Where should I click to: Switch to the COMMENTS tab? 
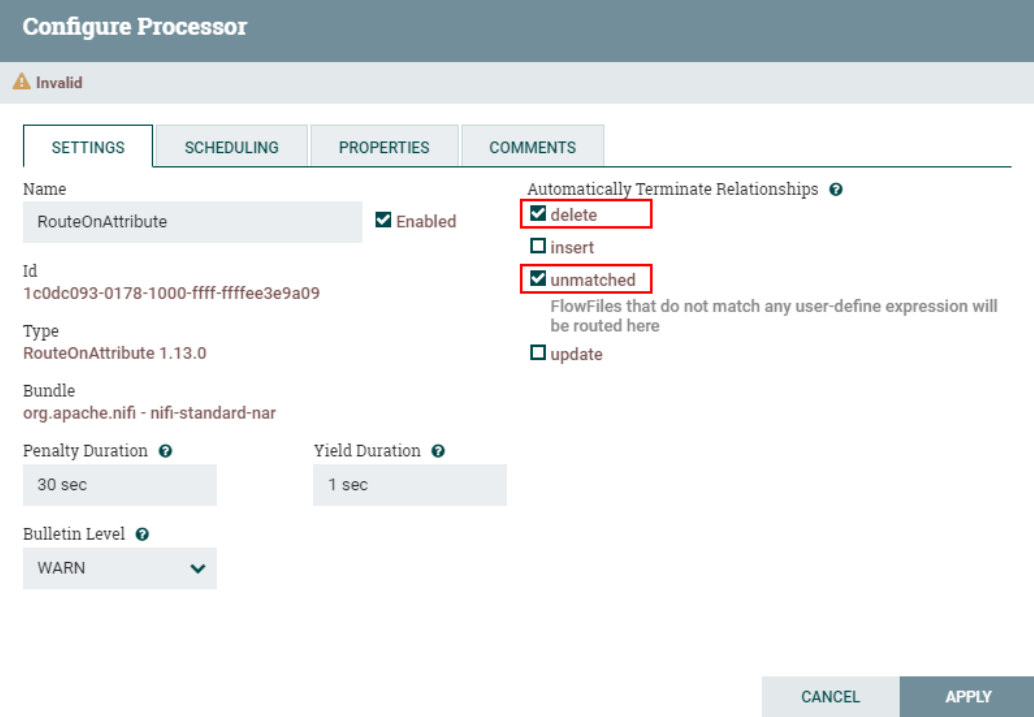coord(532,146)
